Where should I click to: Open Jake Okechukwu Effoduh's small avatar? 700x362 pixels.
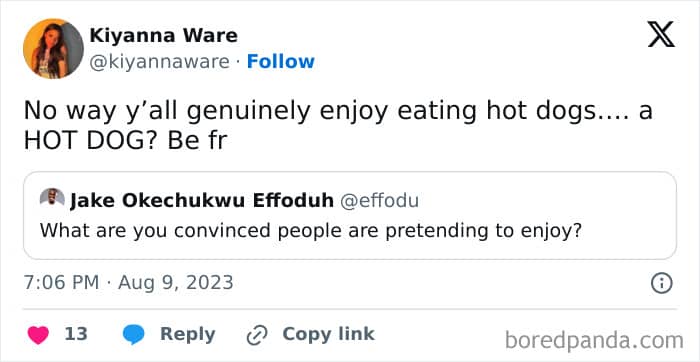[52, 197]
